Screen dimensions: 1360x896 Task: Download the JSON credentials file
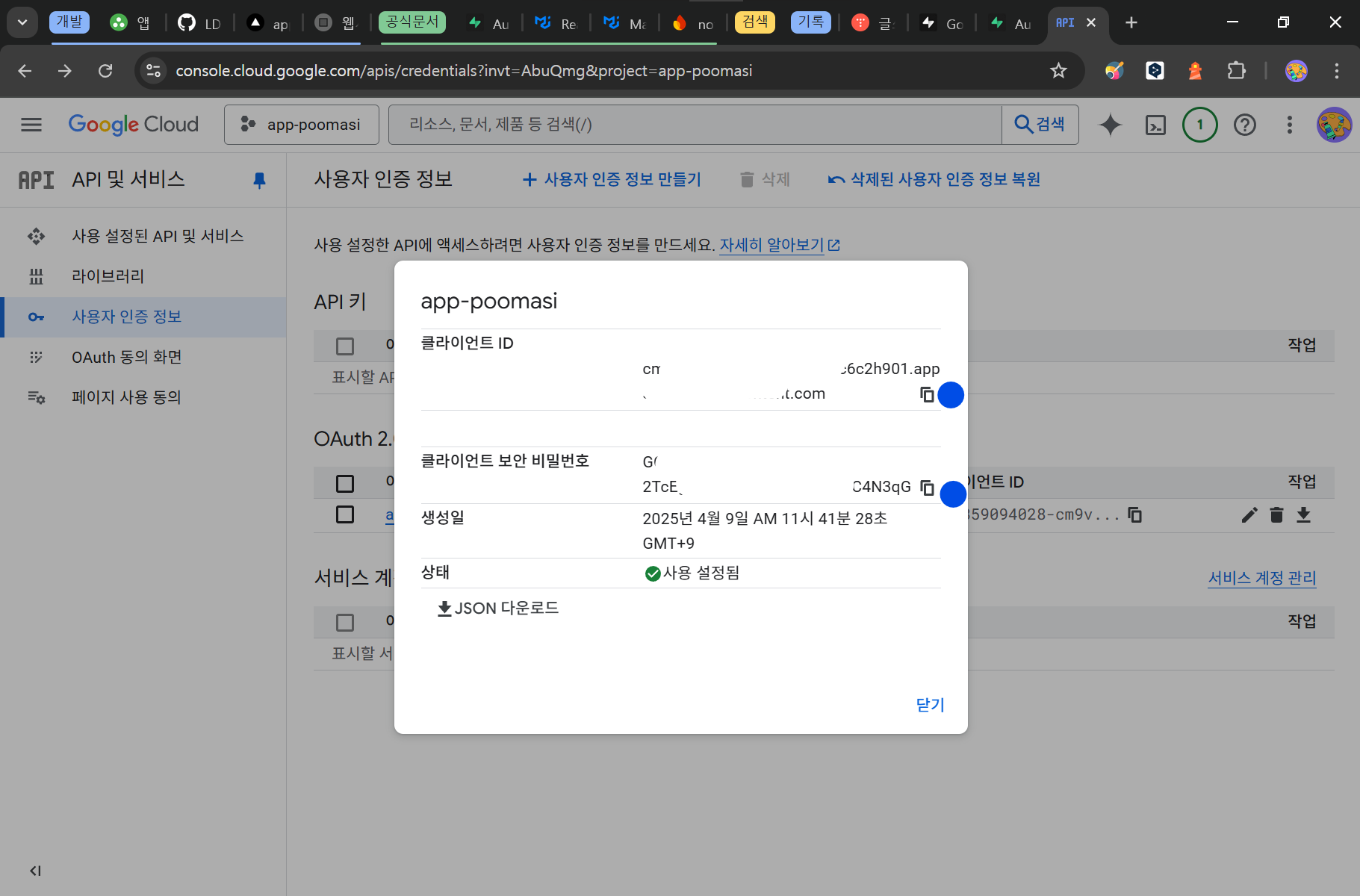pos(497,608)
